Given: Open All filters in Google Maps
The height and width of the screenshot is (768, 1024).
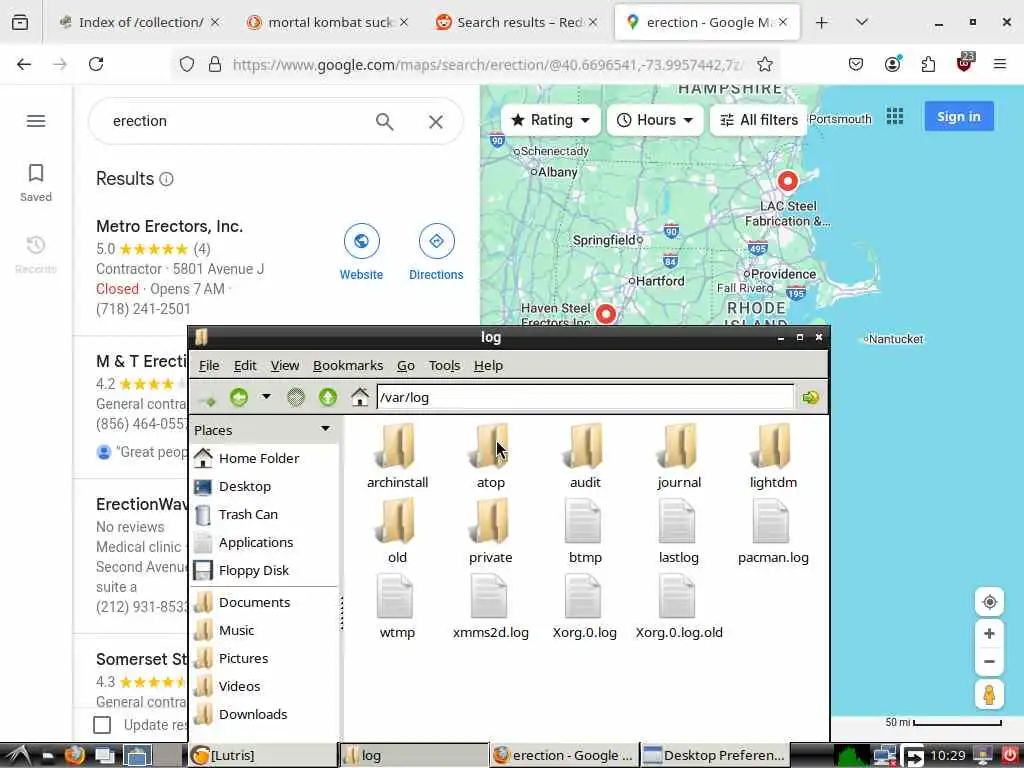Looking at the screenshot, I should 759,120.
